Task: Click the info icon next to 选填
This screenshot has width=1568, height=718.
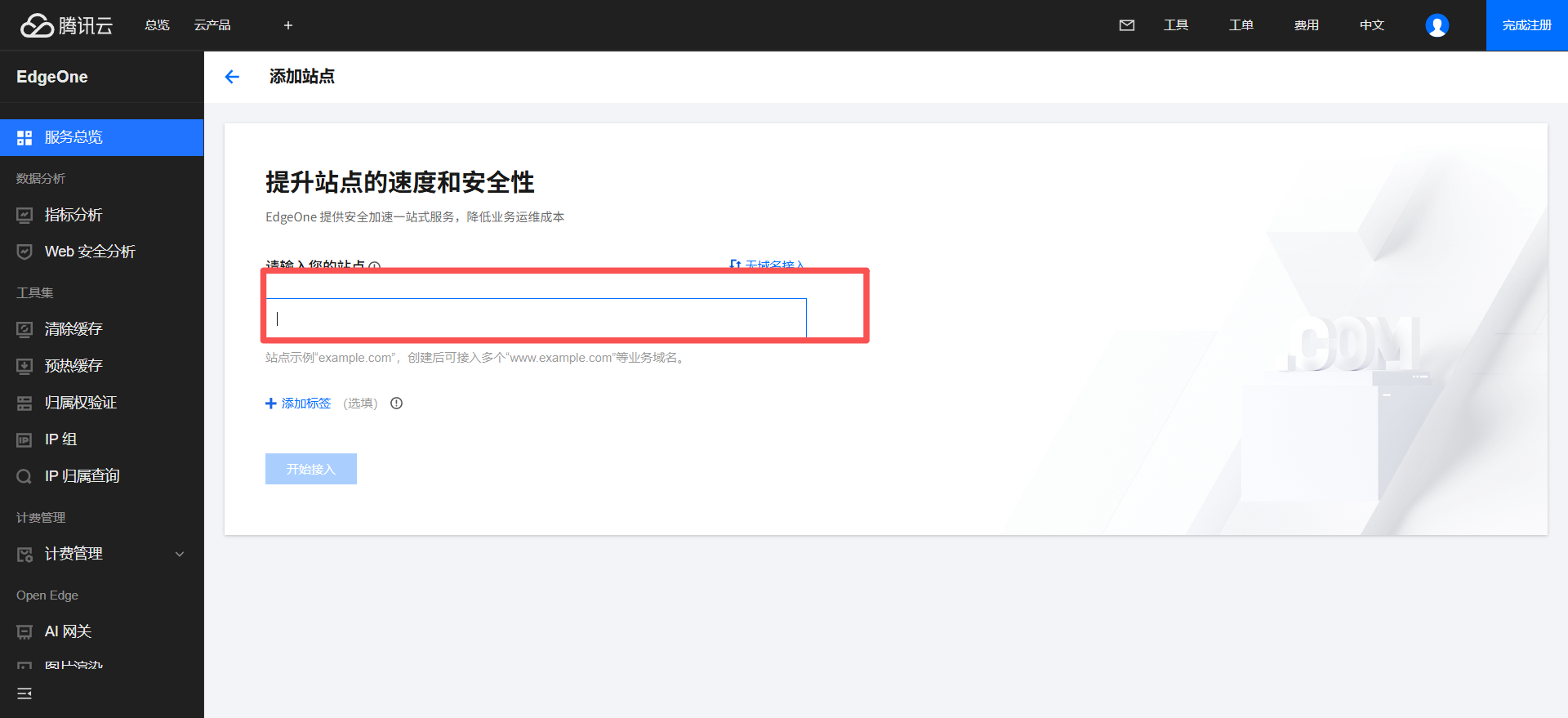Action: point(397,404)
